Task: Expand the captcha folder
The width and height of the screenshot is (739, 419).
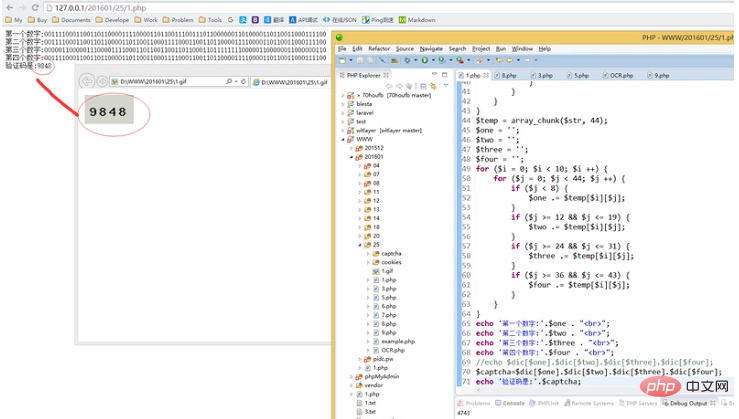Action: [368, 253]
